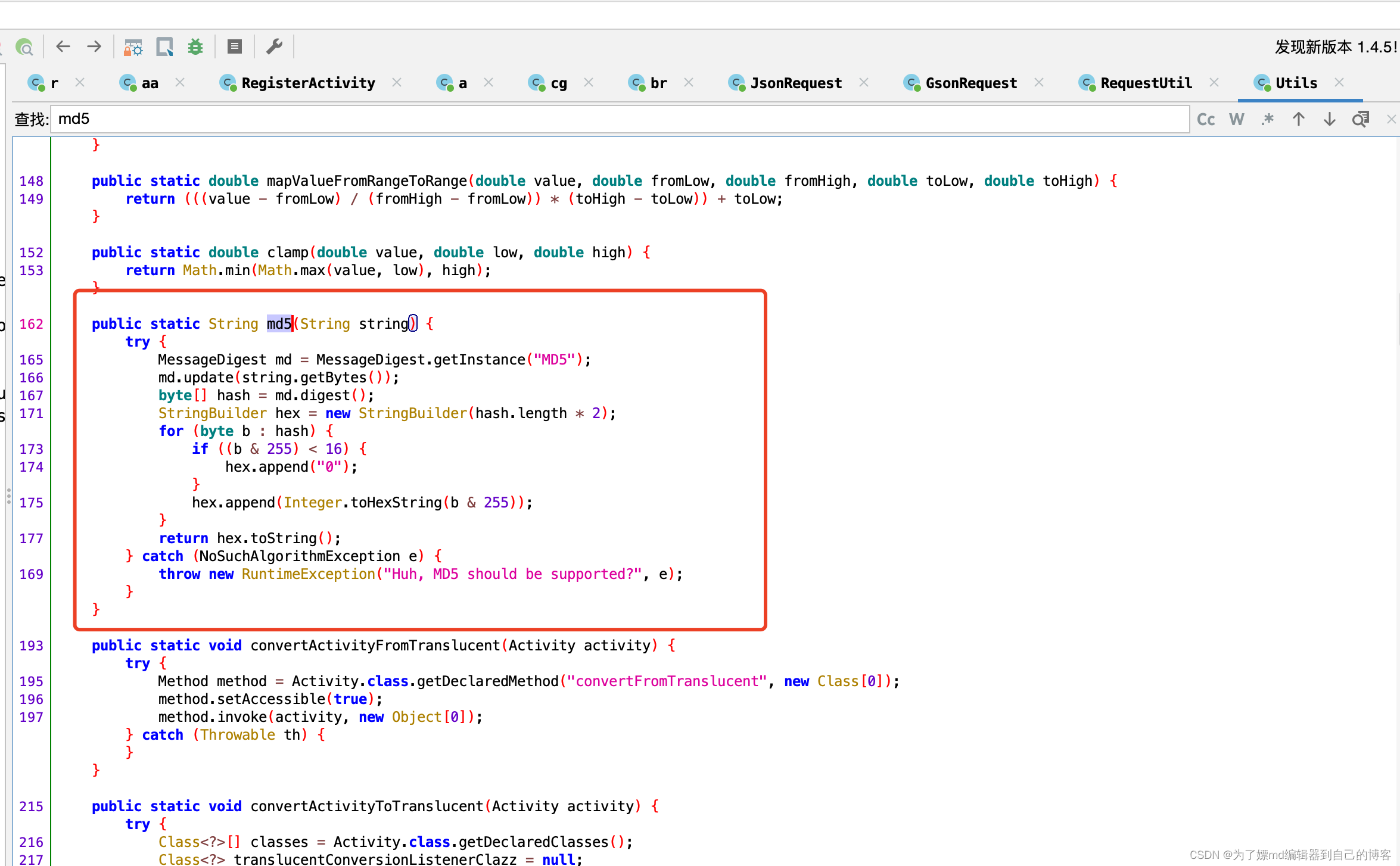Viewport: 1400px width, 866px height.
Task: Open the GsonRequest tab
Action: tap(960, 83)
